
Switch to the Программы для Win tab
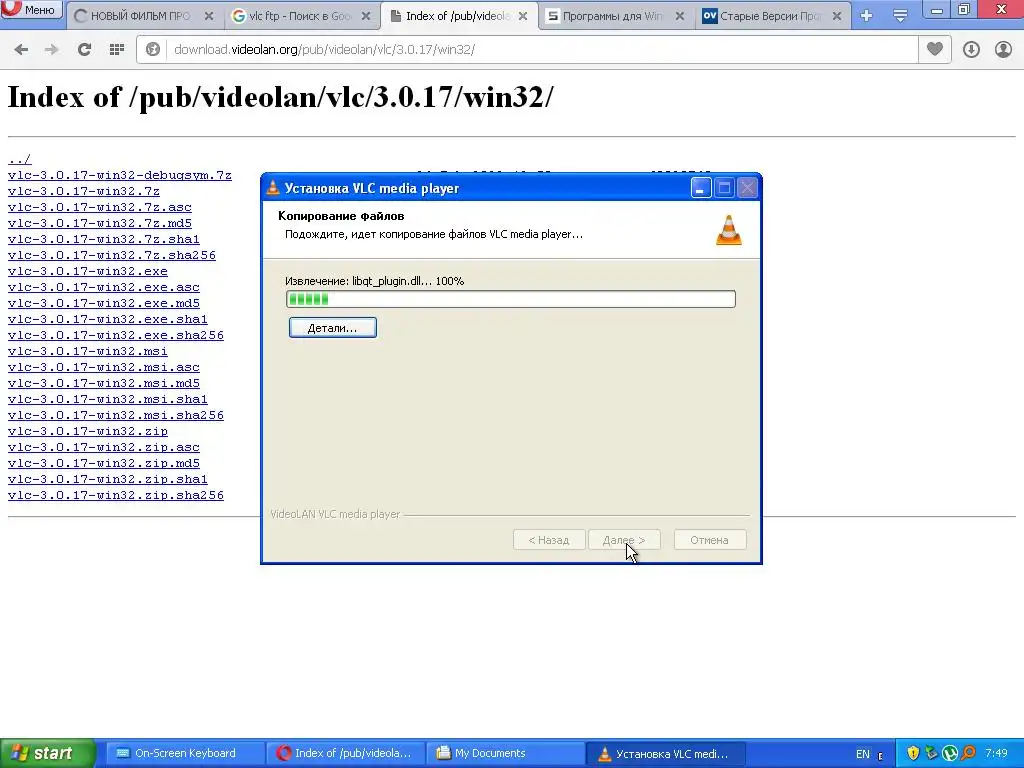(616, 16)
